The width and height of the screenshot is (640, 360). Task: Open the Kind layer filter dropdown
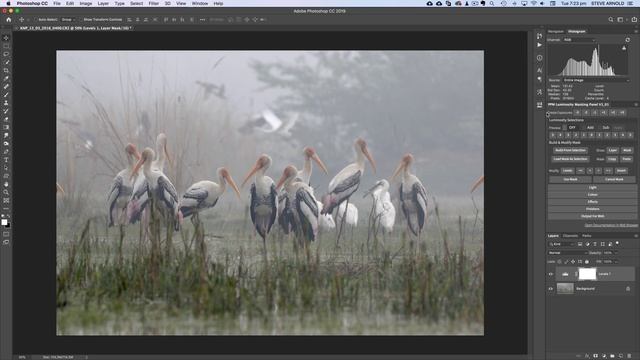(562, 244)
